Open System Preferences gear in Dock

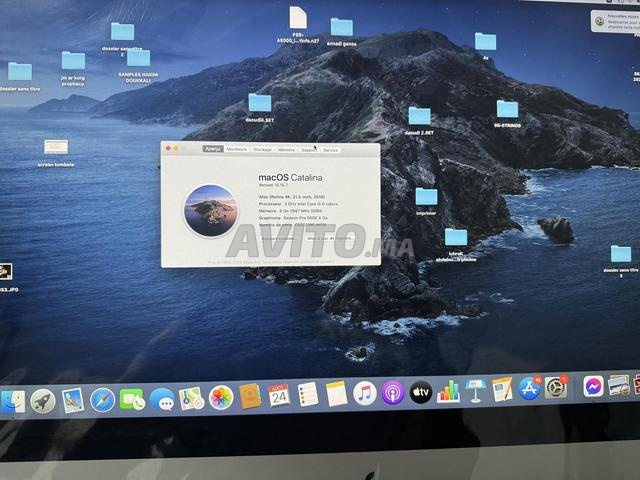pyautogui.click(x=556, y=387)
